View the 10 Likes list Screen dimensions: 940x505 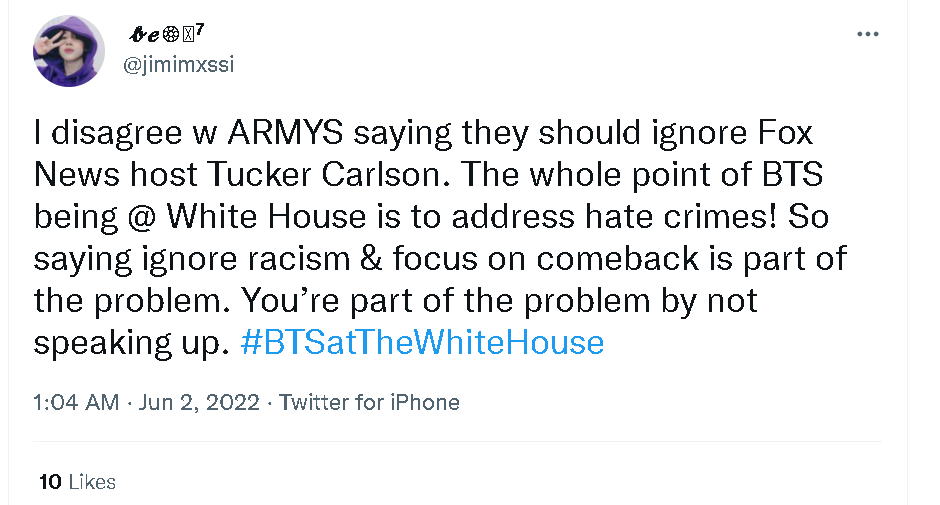pyautogui.click(x=77, y=482)
